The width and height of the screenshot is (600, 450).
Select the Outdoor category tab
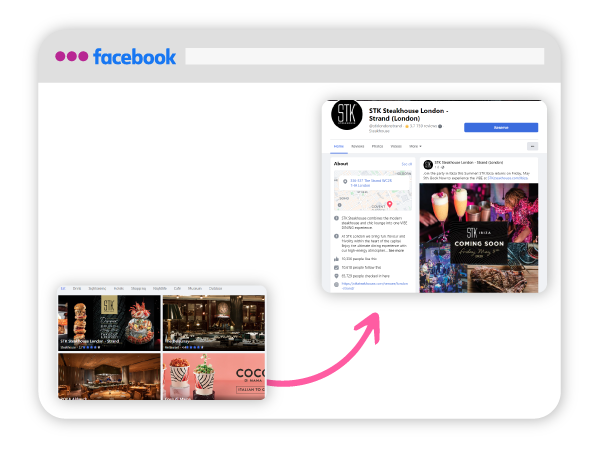[215, 289]
